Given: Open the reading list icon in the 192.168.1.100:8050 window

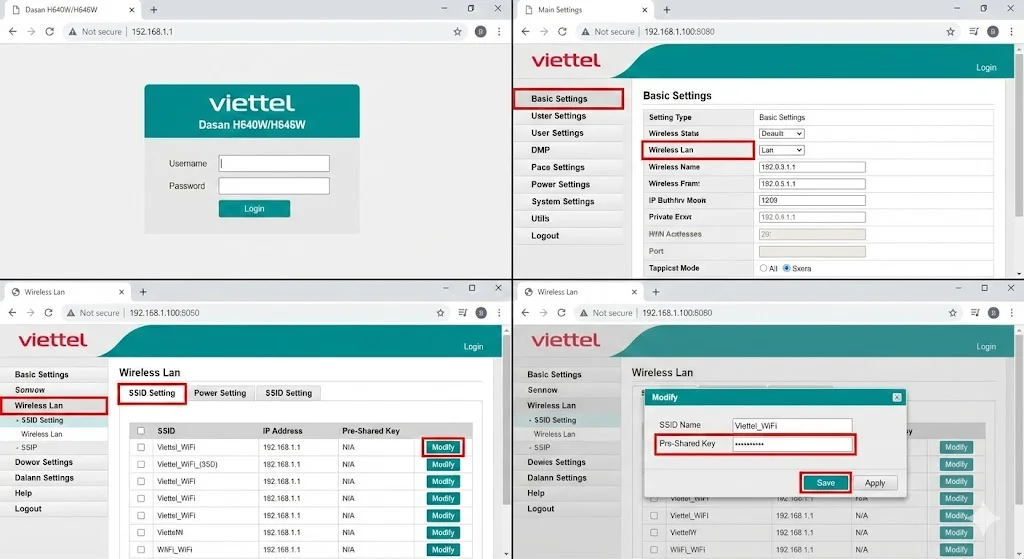Looking at the screenshot, I should click(x=462, y=313).
